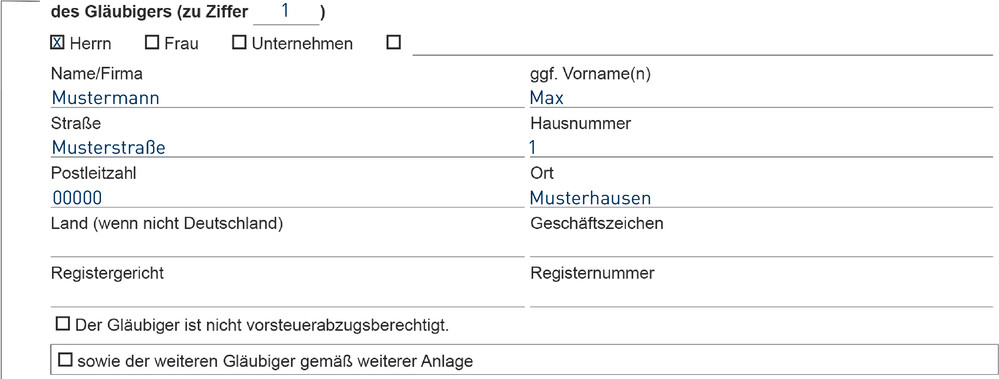Focus the Geschäftszeichen input field
This screenshot has width=999, height=379.
coord(761,246)
